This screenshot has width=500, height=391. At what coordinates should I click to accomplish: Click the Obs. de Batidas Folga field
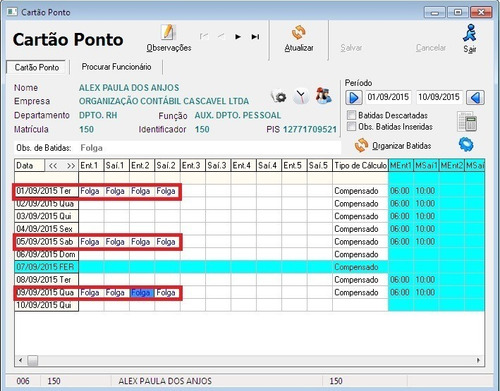179,148
